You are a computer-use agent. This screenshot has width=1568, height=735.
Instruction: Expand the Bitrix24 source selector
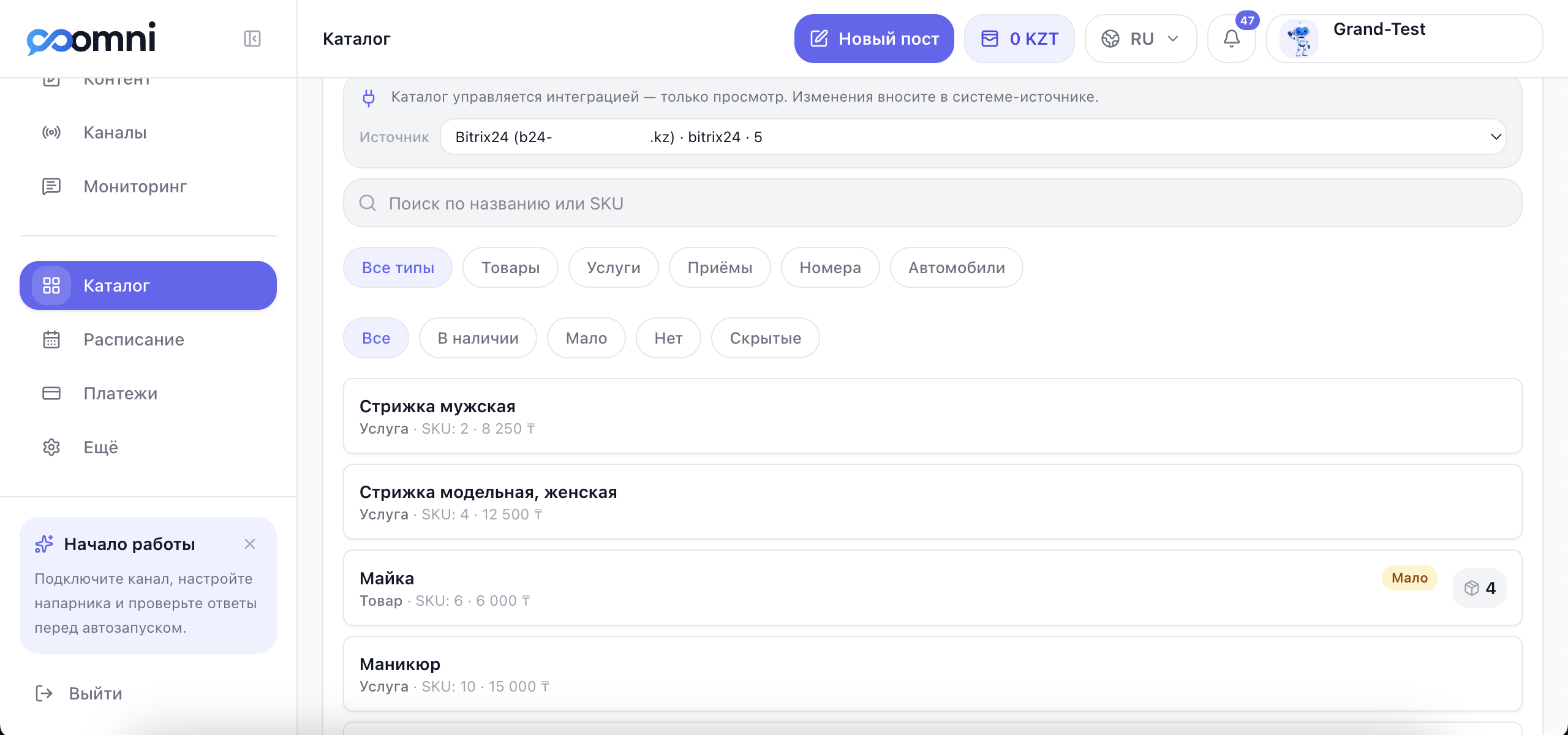[973, 137]
